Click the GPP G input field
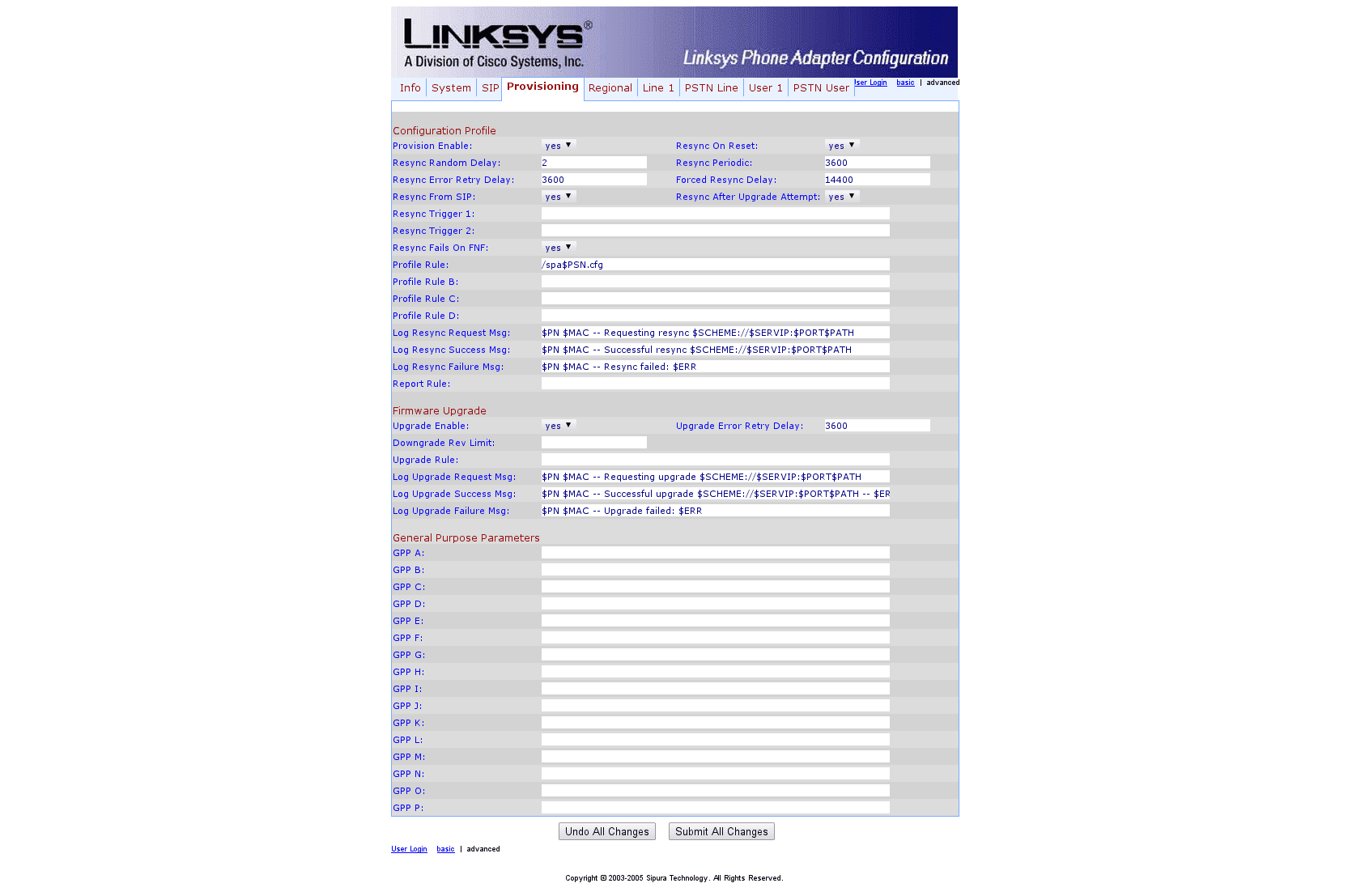The width and height of the screenshot is (1348, 896). click(x=716, y=655)
